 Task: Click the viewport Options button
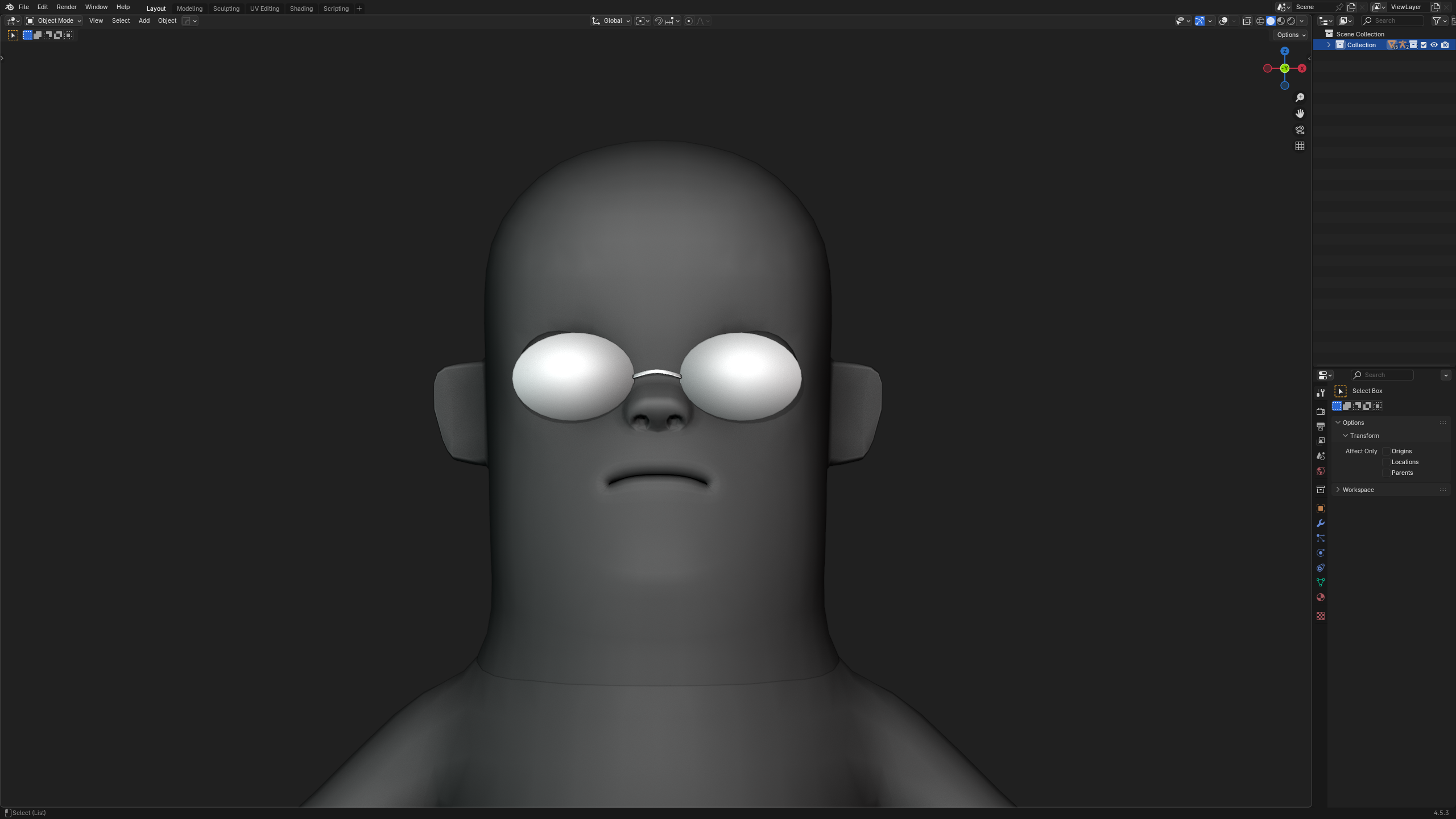[x=1290, y=35]
